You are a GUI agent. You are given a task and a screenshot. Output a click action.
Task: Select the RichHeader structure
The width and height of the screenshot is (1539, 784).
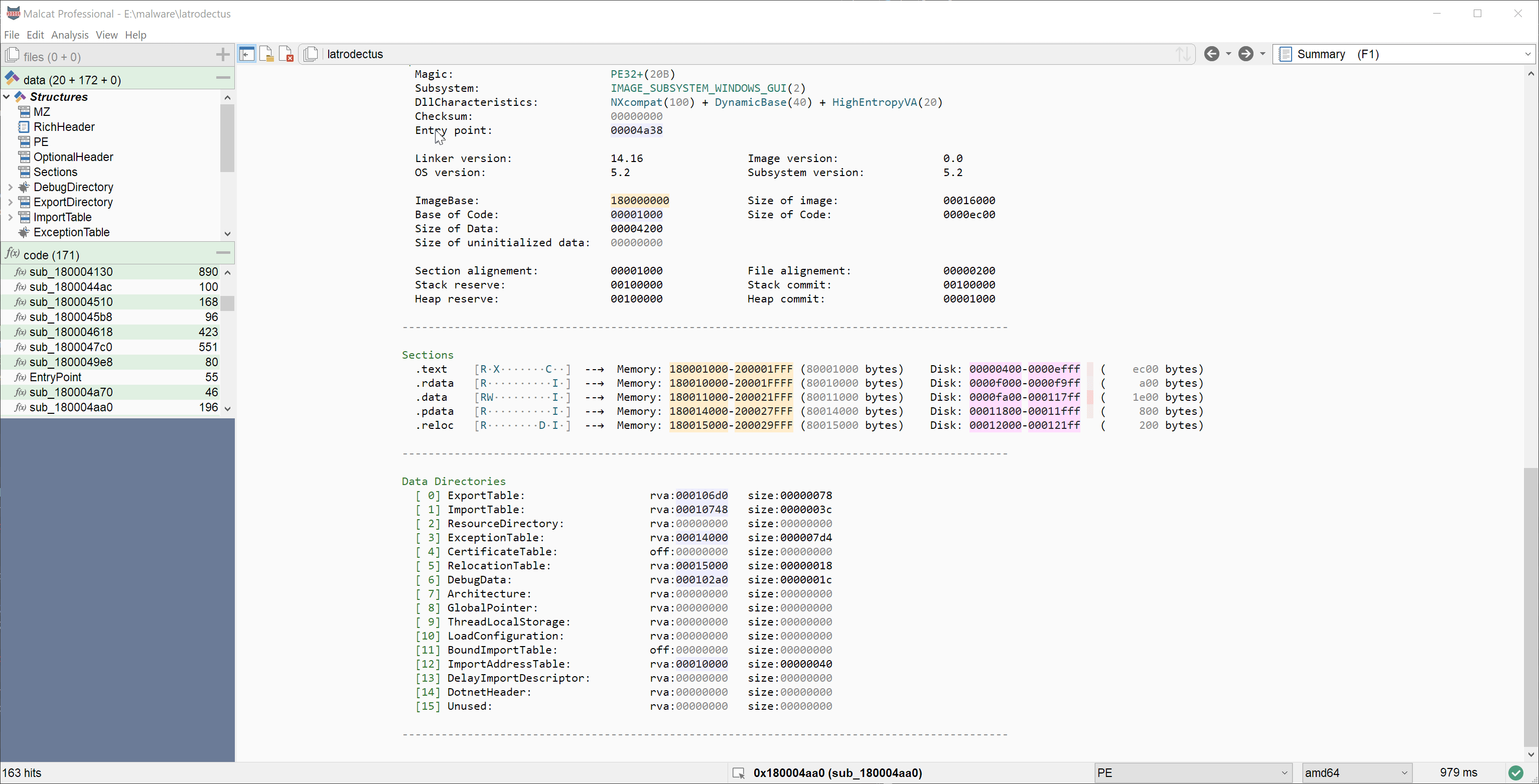pos(64,126)
